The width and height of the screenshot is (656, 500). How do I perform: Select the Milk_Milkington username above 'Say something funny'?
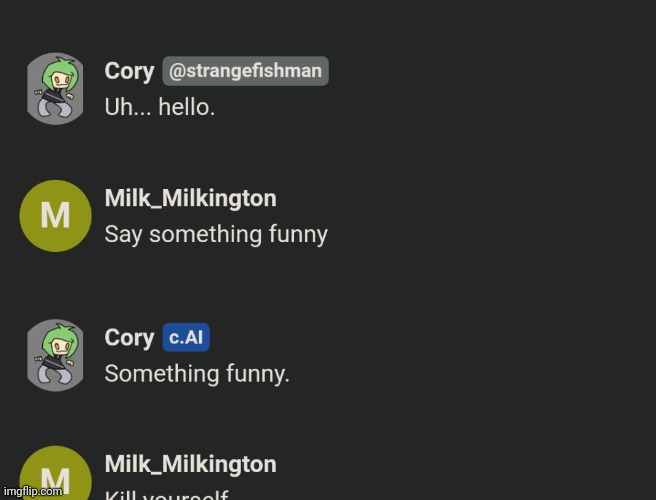190,198
